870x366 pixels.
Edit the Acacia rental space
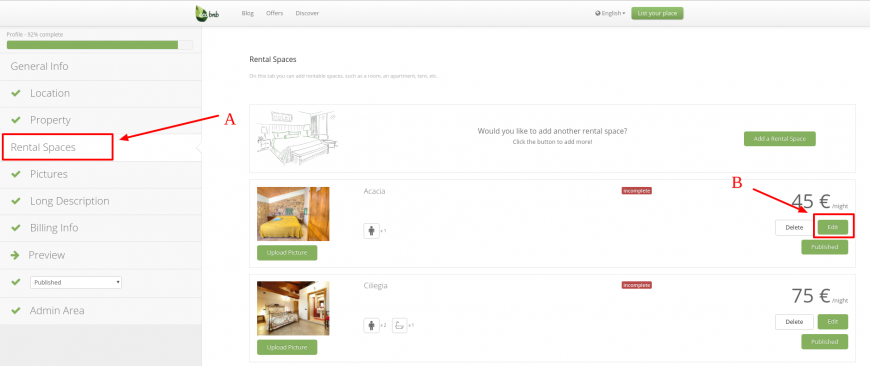coord(833,227)
